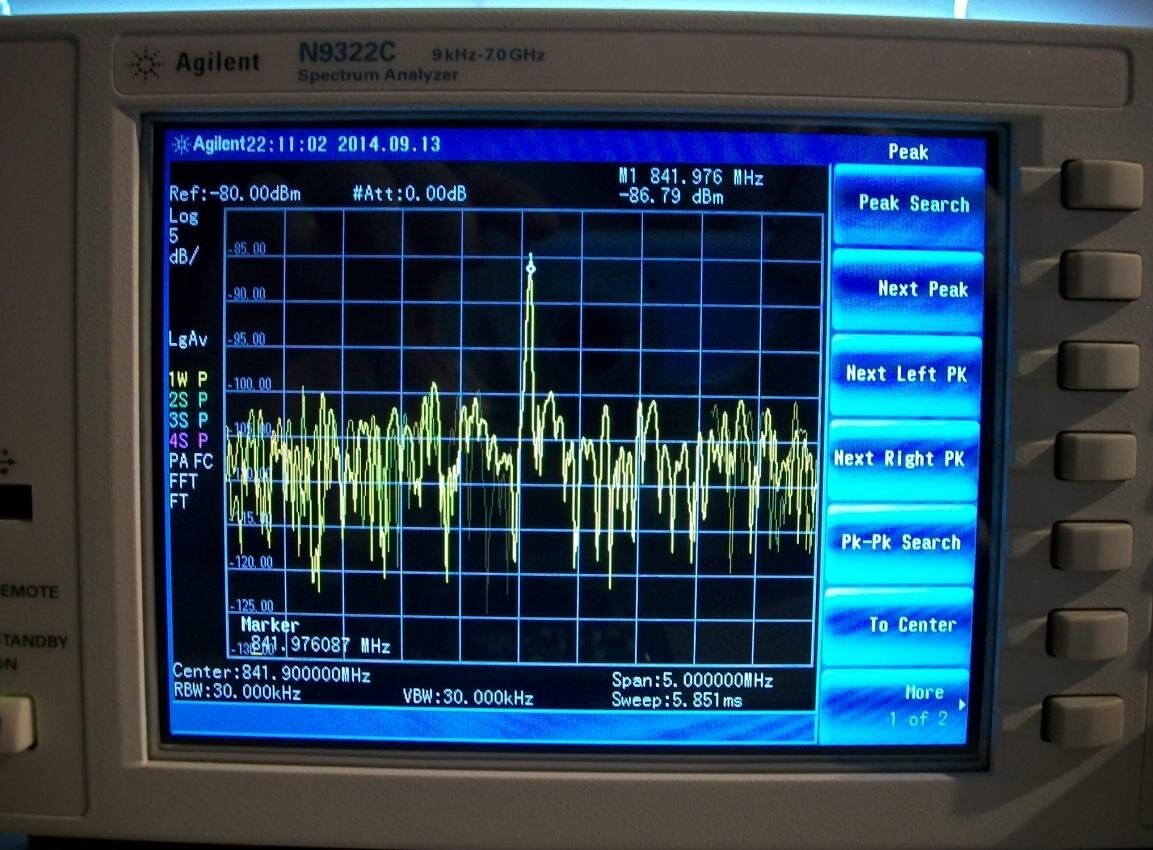Screen dimensions: 1153x850
Task: Click the FFT status label
Action: pos(183,482)
